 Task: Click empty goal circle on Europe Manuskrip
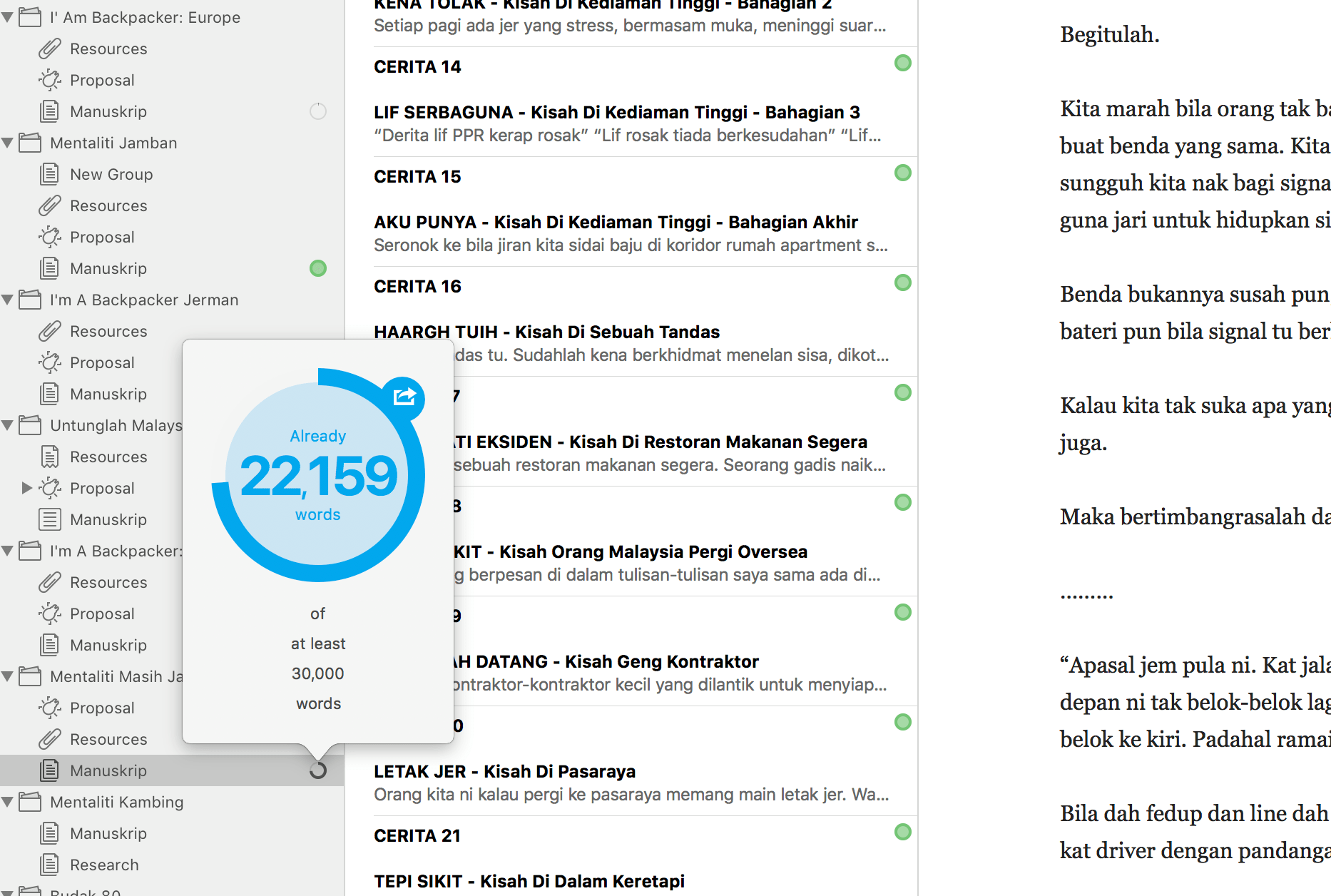tap(318, 111)
